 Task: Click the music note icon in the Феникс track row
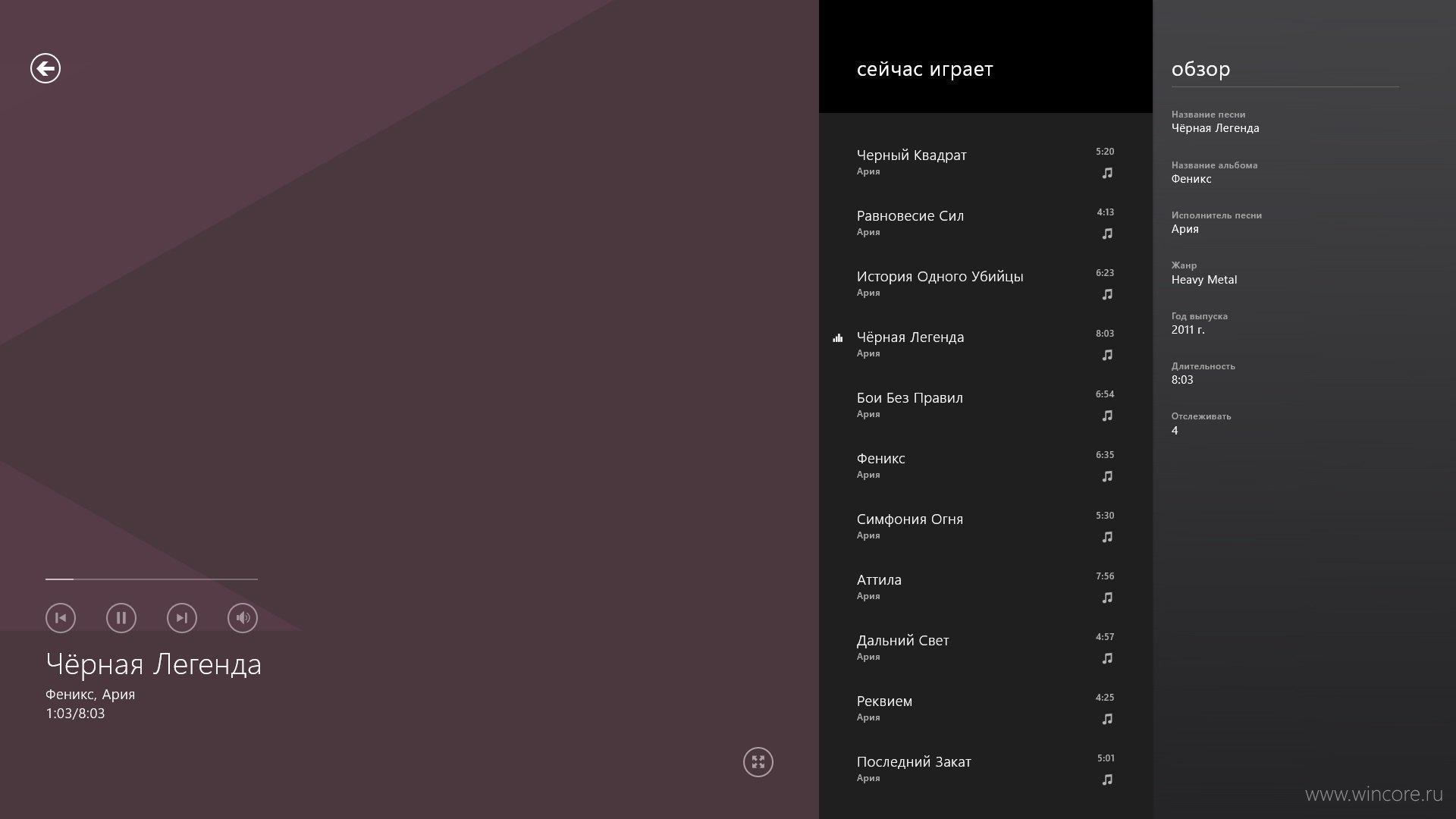click(1107, 476)
